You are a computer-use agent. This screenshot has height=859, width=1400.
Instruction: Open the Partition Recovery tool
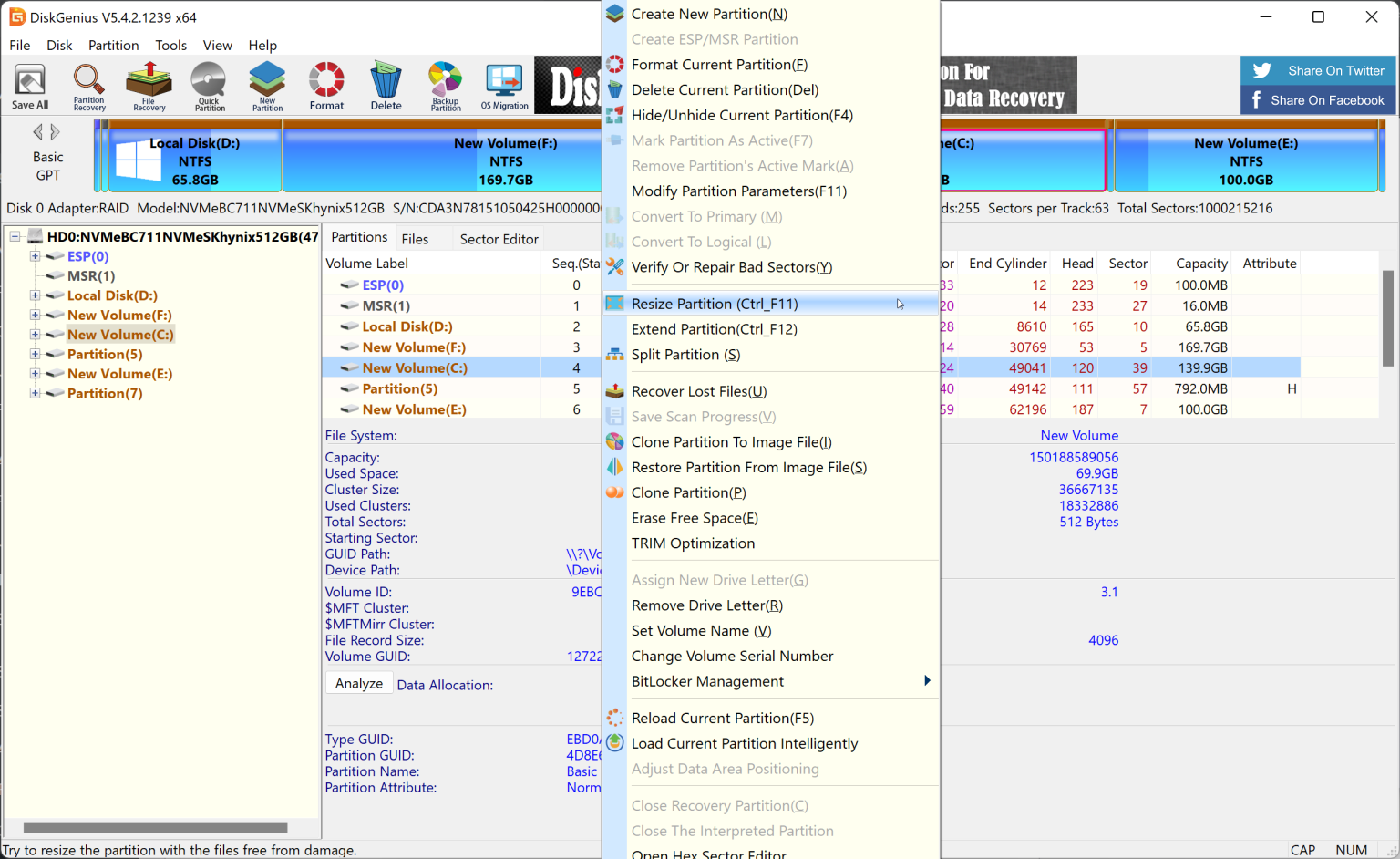pyautogui.click(x=88, y=85)
